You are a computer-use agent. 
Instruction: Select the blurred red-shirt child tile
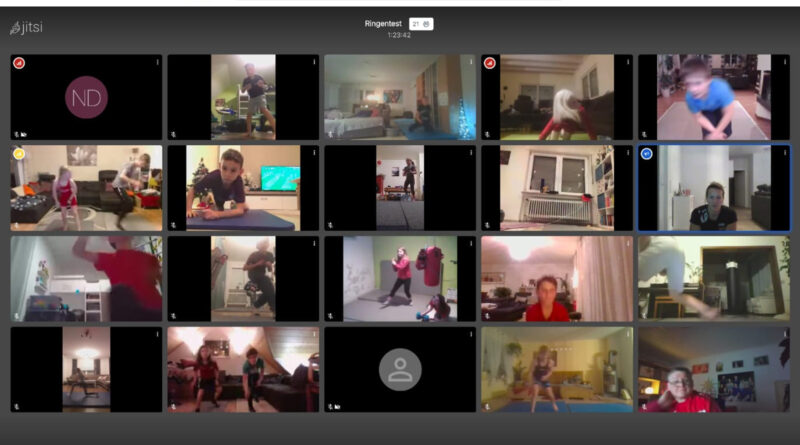(86, 279)
